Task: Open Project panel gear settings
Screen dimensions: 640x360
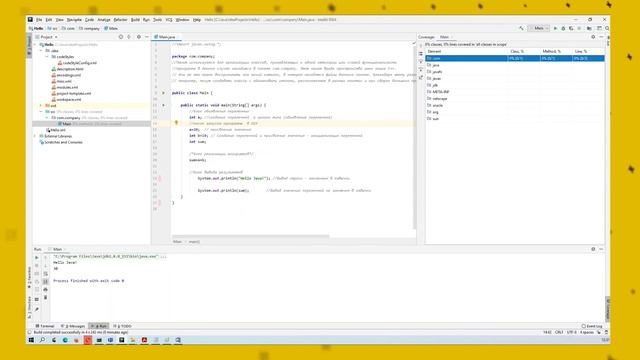Action: (x=139, y=37)
